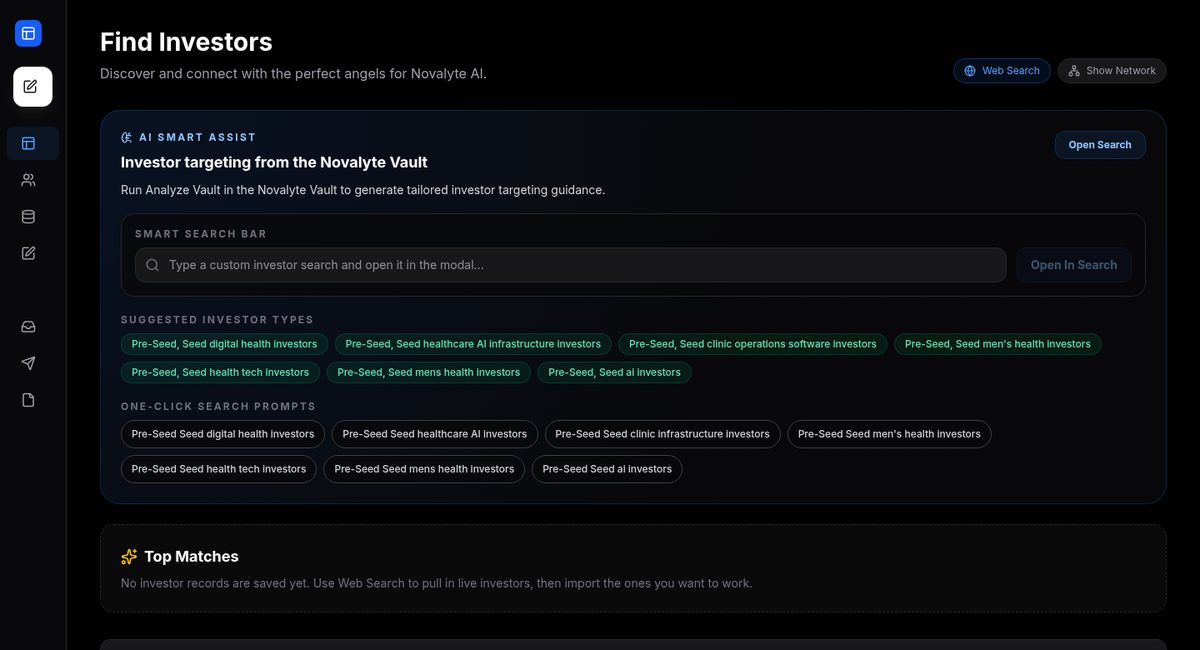Click 'Discover and connect with the perfect angels' subtitle
1200x650 pixels.
coord(293,74)
